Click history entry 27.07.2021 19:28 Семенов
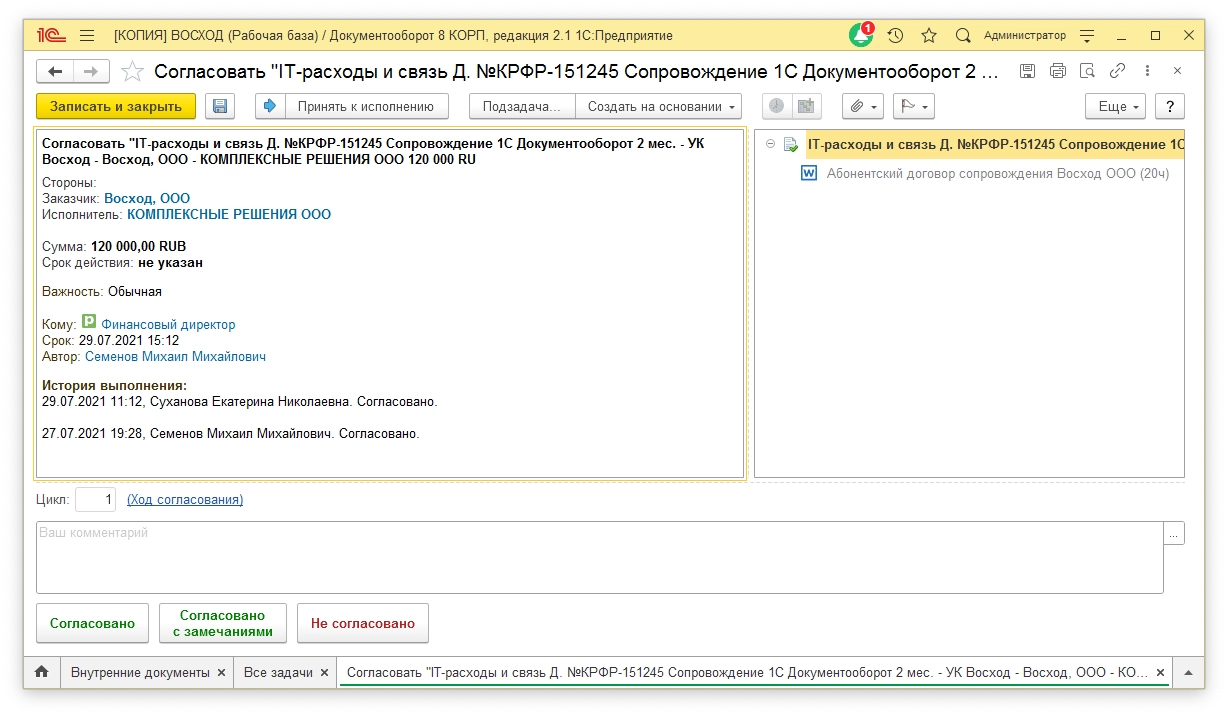The height and width of the screenshot is (716, 1228). click(x=231, y=434)
